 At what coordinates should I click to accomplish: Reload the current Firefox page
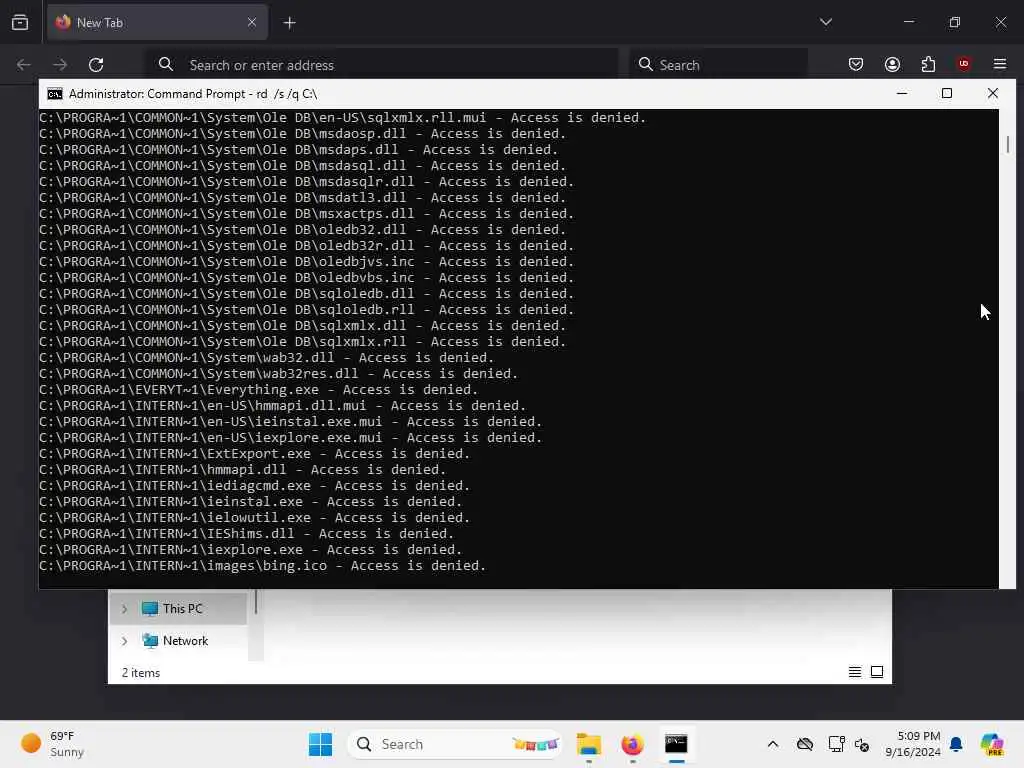point(96,65)
